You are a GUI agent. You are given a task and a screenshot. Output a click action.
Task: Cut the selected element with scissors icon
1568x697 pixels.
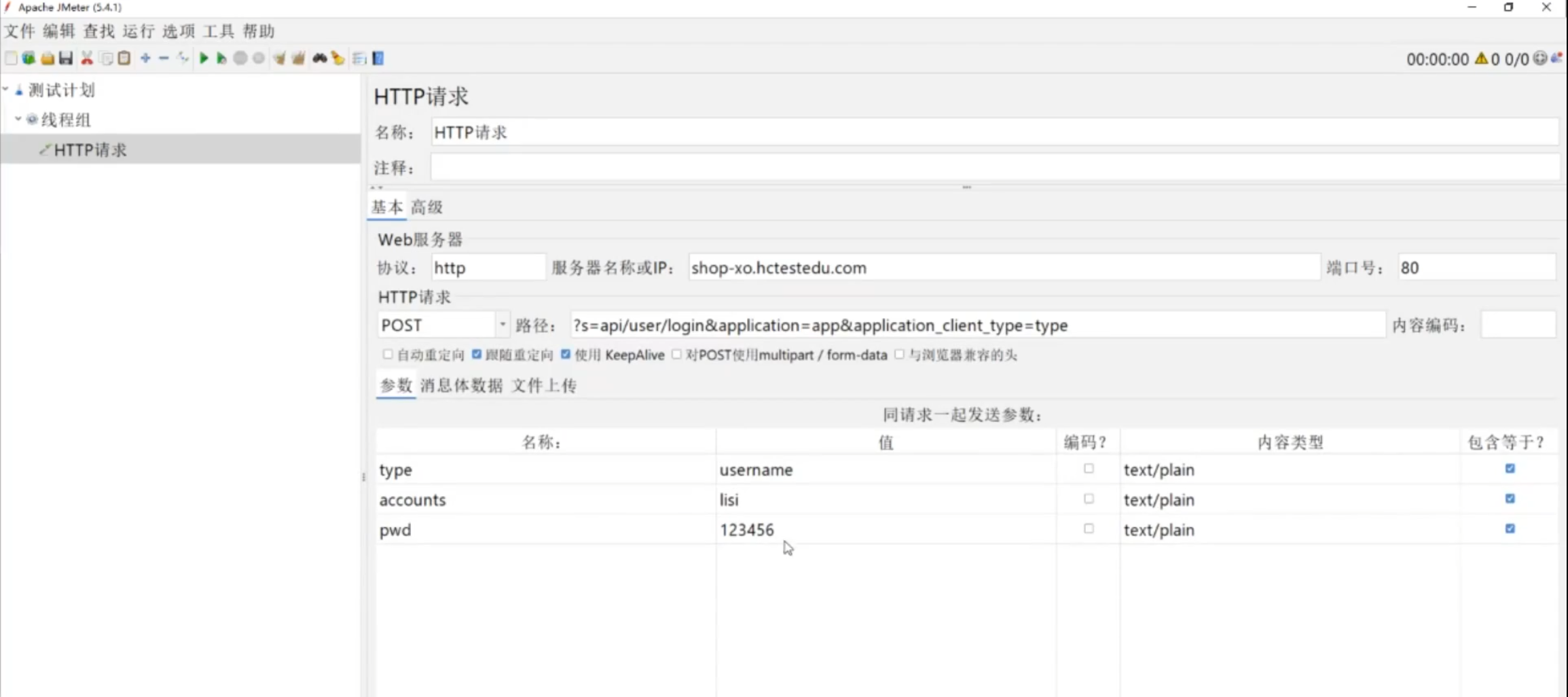[x=87, y=58]
